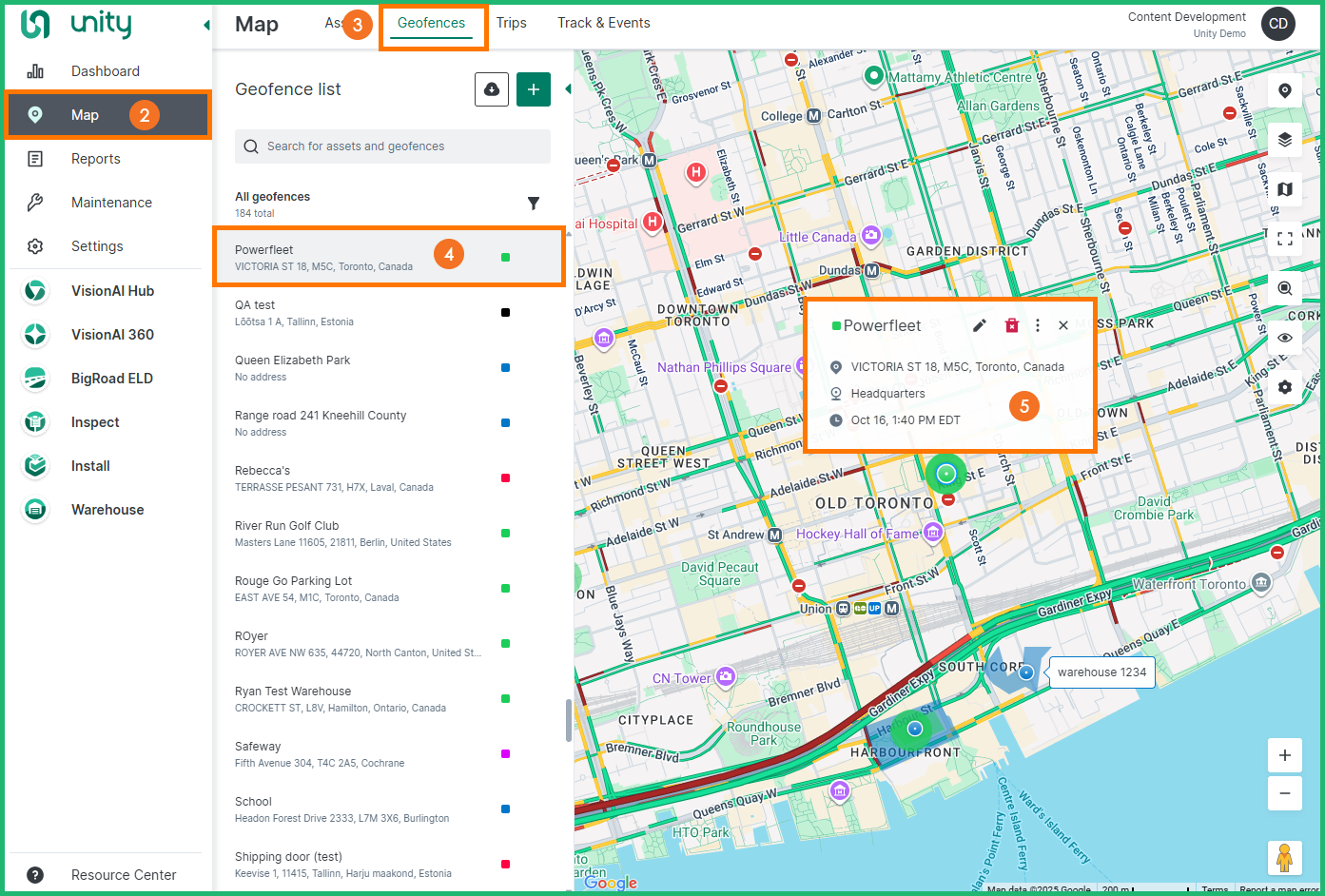The width and height of the screenshot is (1325, 896).
Task: Select Rouge Go Parking Lot geofence
Action: pyautogui.click(x=293, y=581)
